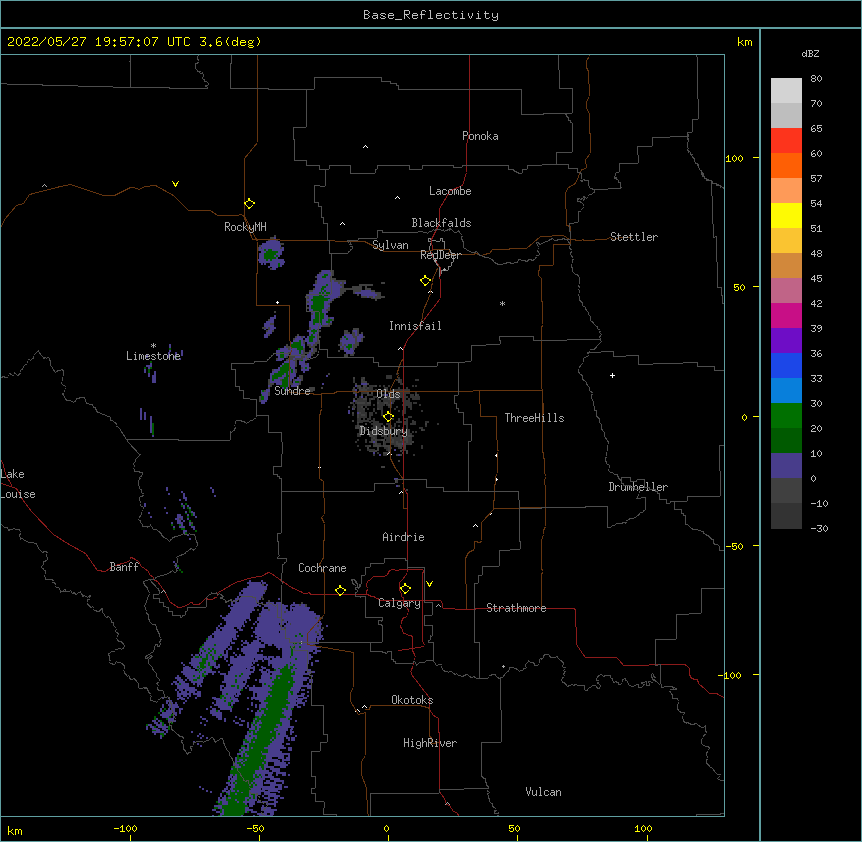
Task: Click the Base_Reflectivity title text
Action: (x=431, y=15)
